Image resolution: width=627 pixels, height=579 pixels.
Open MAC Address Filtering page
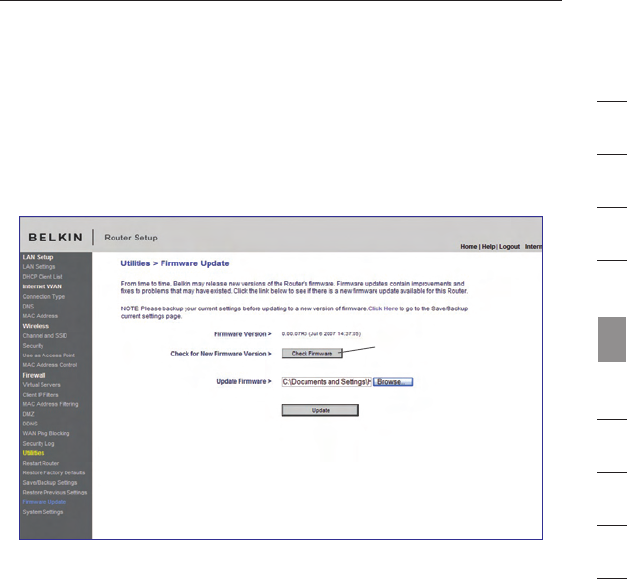click(50, 404)
